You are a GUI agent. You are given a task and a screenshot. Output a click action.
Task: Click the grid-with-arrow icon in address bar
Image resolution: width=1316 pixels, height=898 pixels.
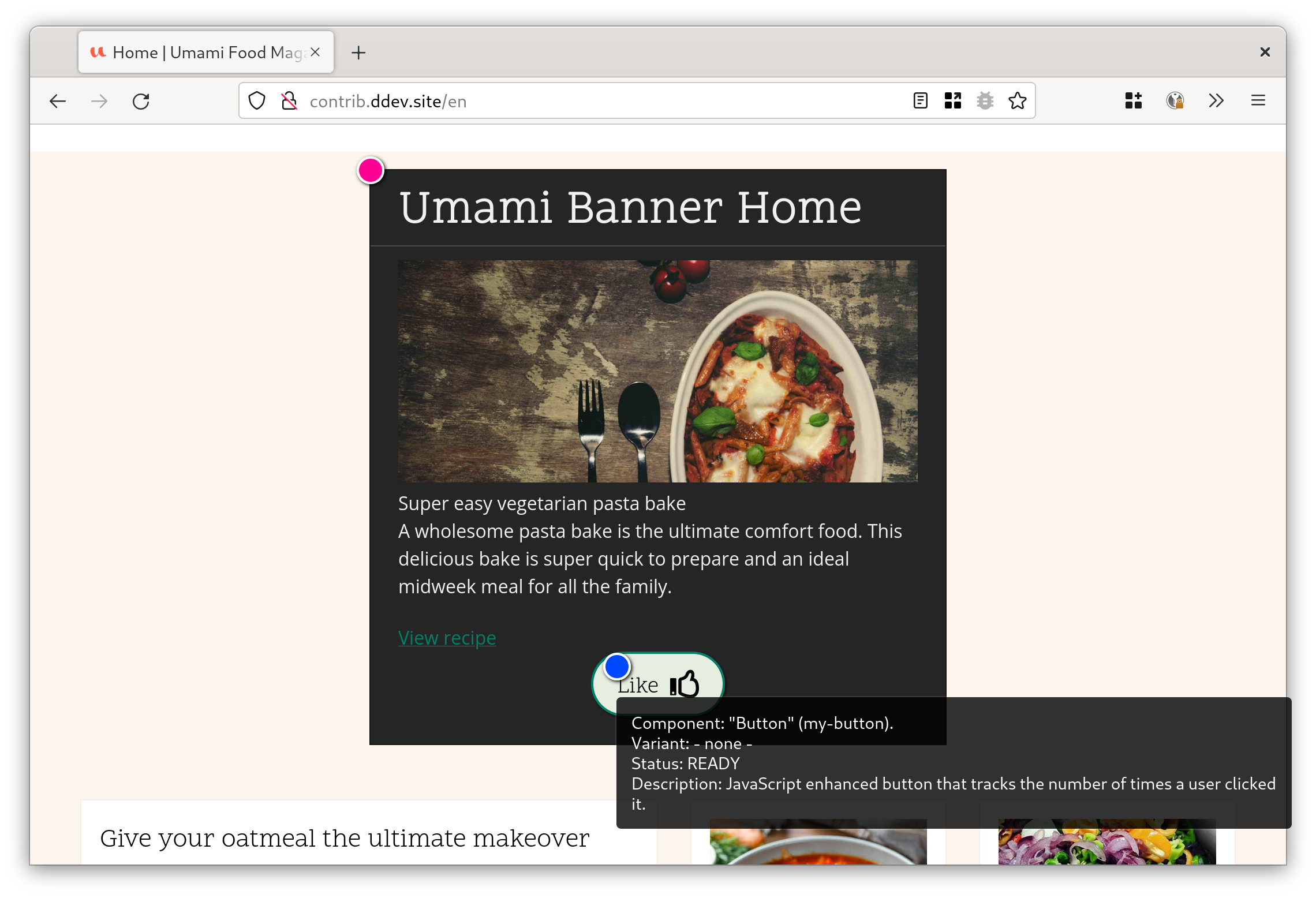(953, 101)
